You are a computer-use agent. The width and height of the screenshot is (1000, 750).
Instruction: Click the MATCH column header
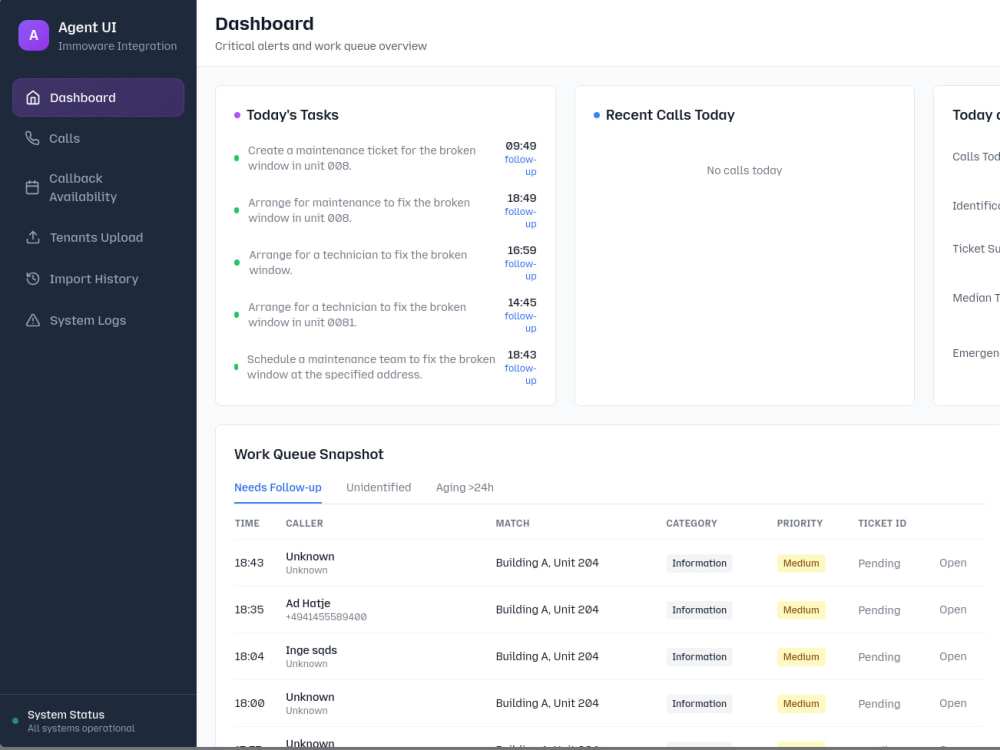(x=513, y=523)
